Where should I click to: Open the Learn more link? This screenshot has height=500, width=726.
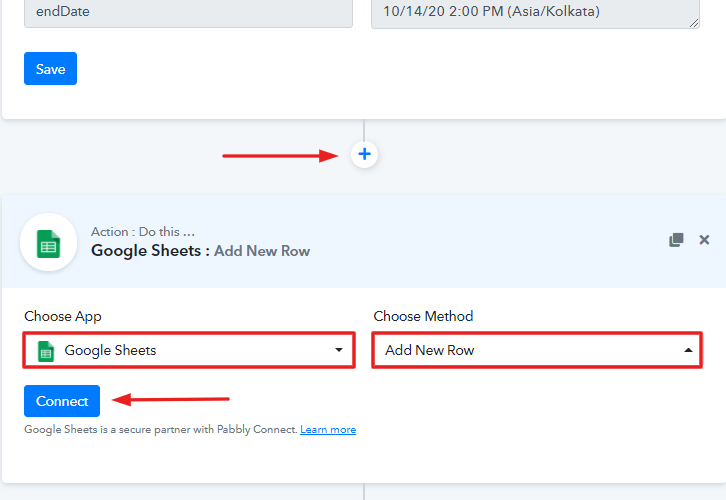(x=328, y=430)
